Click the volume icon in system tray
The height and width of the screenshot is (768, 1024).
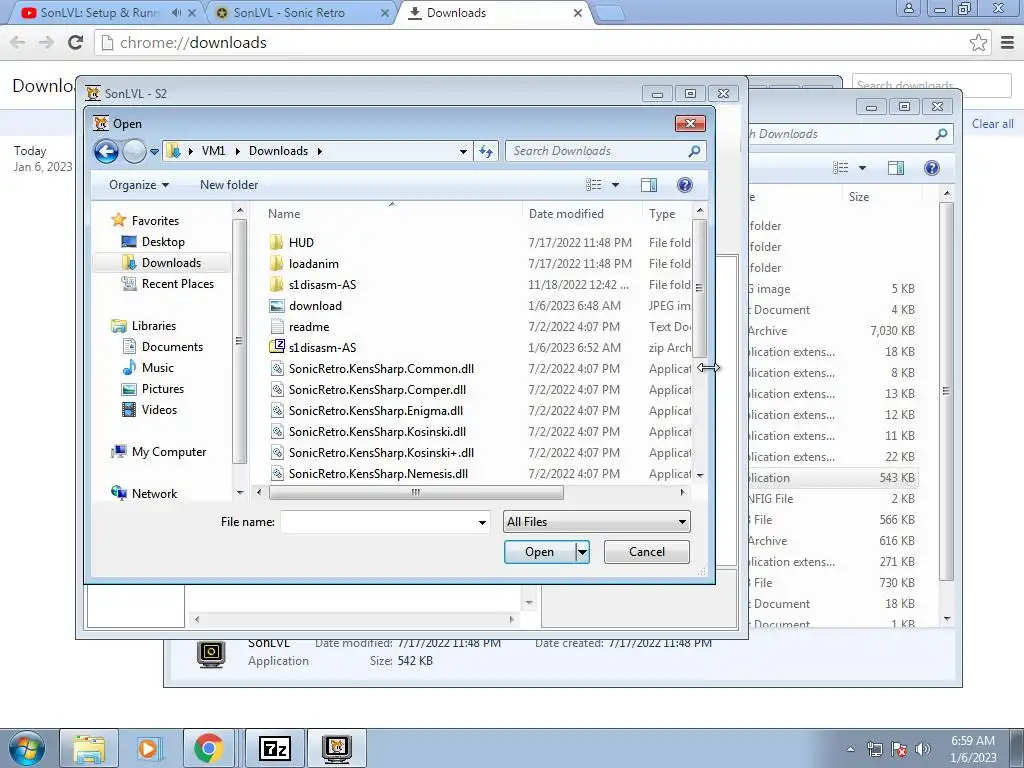tap(922, 749)
